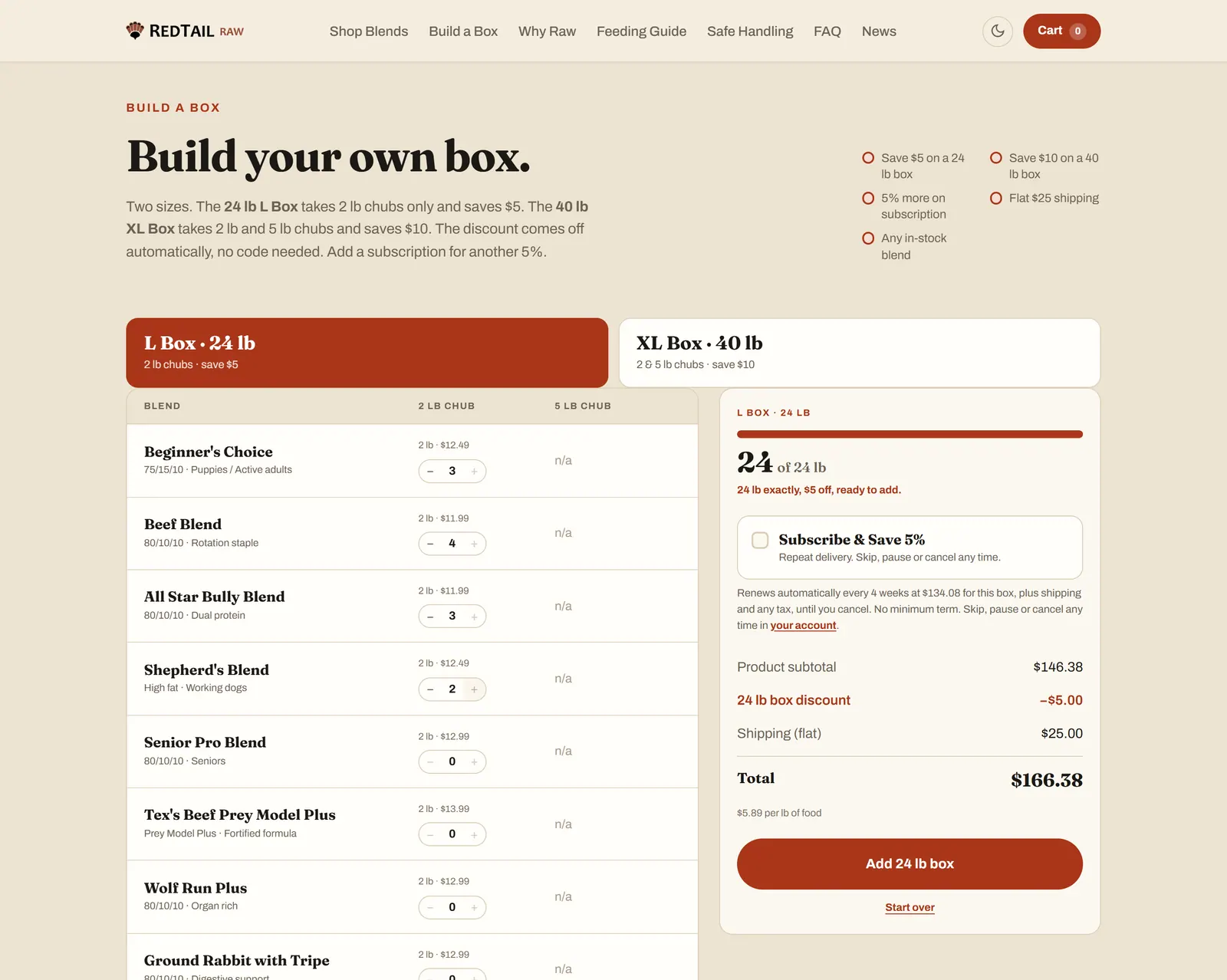The height and width of the screenshot is (980, 1227).
Task: Toggle dark mode moon icon
Action: [x=998, y=31]
